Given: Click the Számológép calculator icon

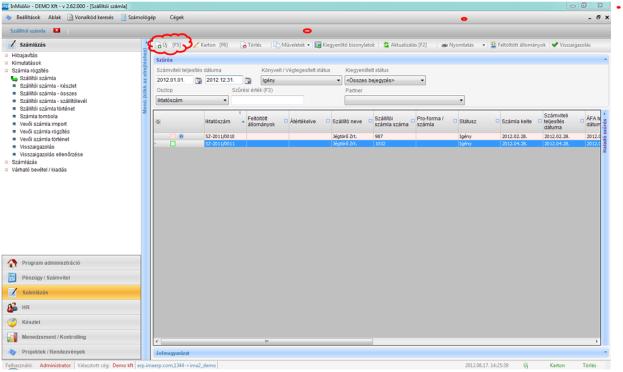Looking at the screenshot, I should coord(124,17).
